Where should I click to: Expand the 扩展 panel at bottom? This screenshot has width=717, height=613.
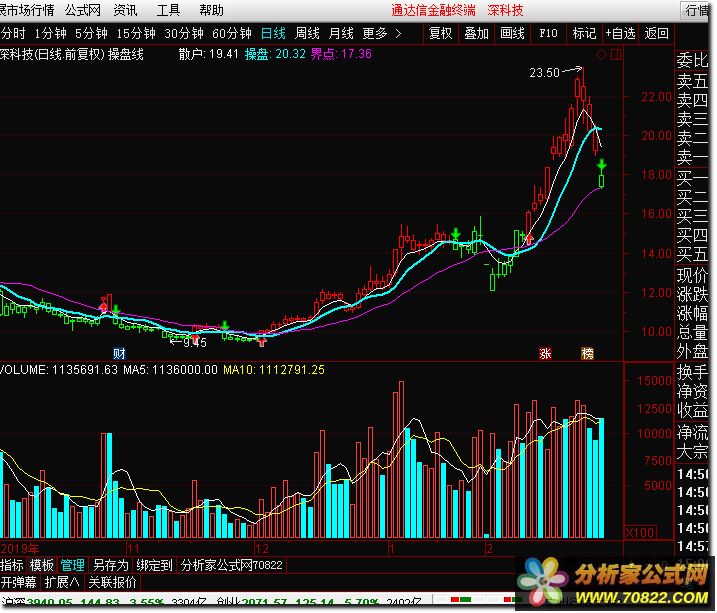click(x=62, y=581)
